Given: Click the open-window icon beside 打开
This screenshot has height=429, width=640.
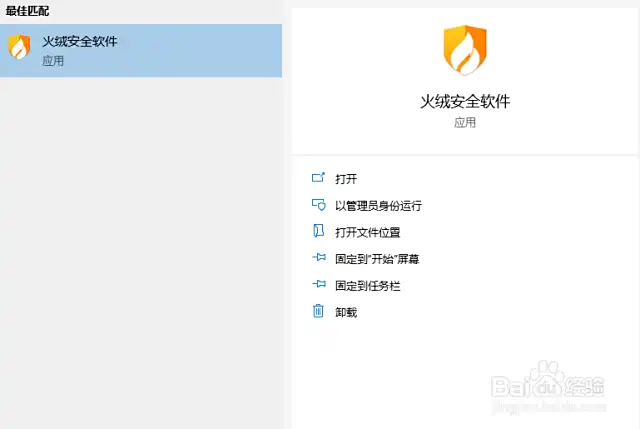Looking at the screenshot, I should pos(319,178).
